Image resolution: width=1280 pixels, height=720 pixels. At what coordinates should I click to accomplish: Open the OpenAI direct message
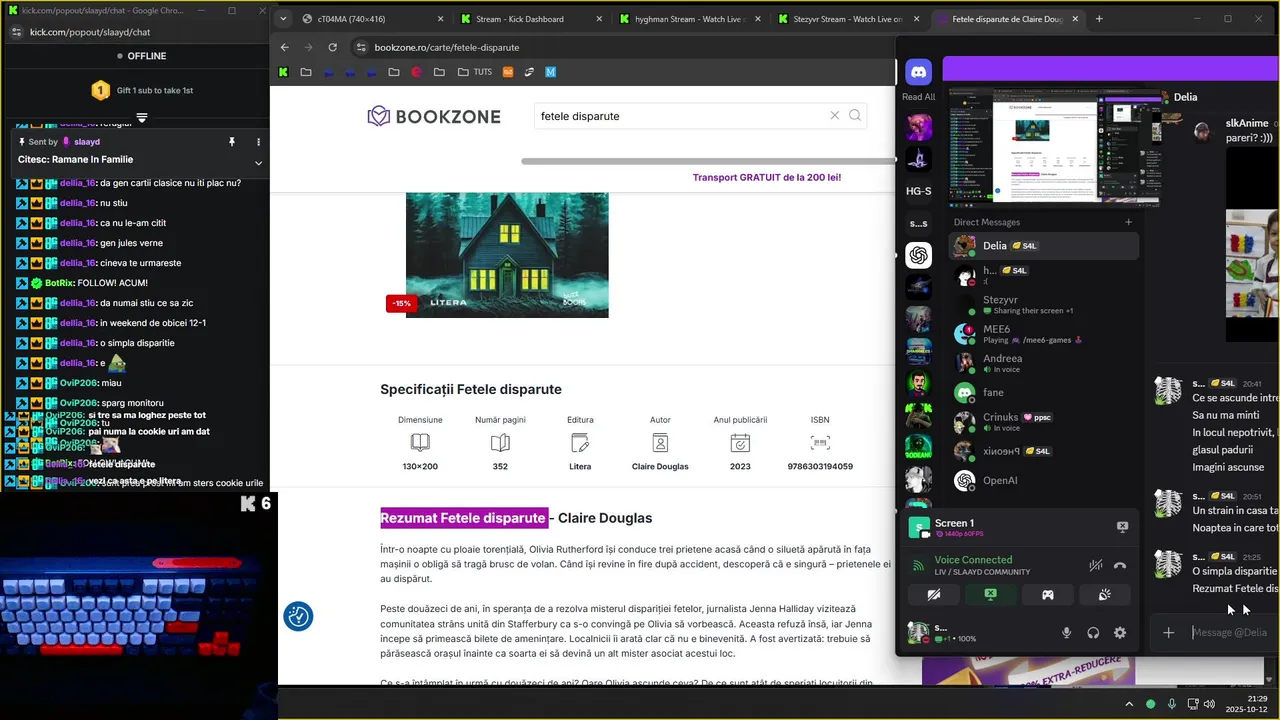(1043, 481)
